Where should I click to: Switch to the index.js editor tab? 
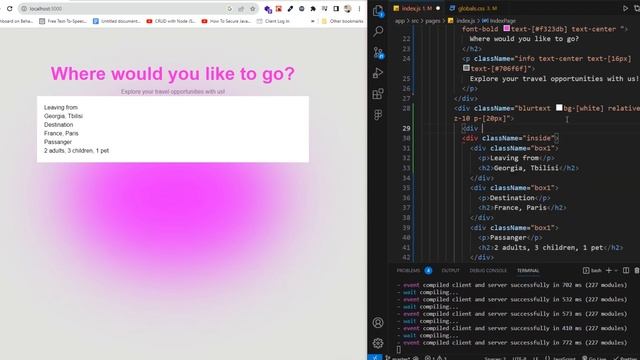(x=416, y=8)
